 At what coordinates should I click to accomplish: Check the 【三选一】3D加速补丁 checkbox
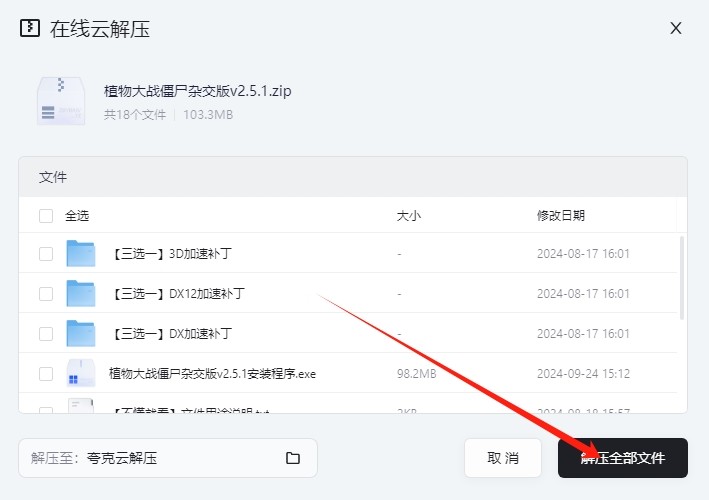[46, 254]
